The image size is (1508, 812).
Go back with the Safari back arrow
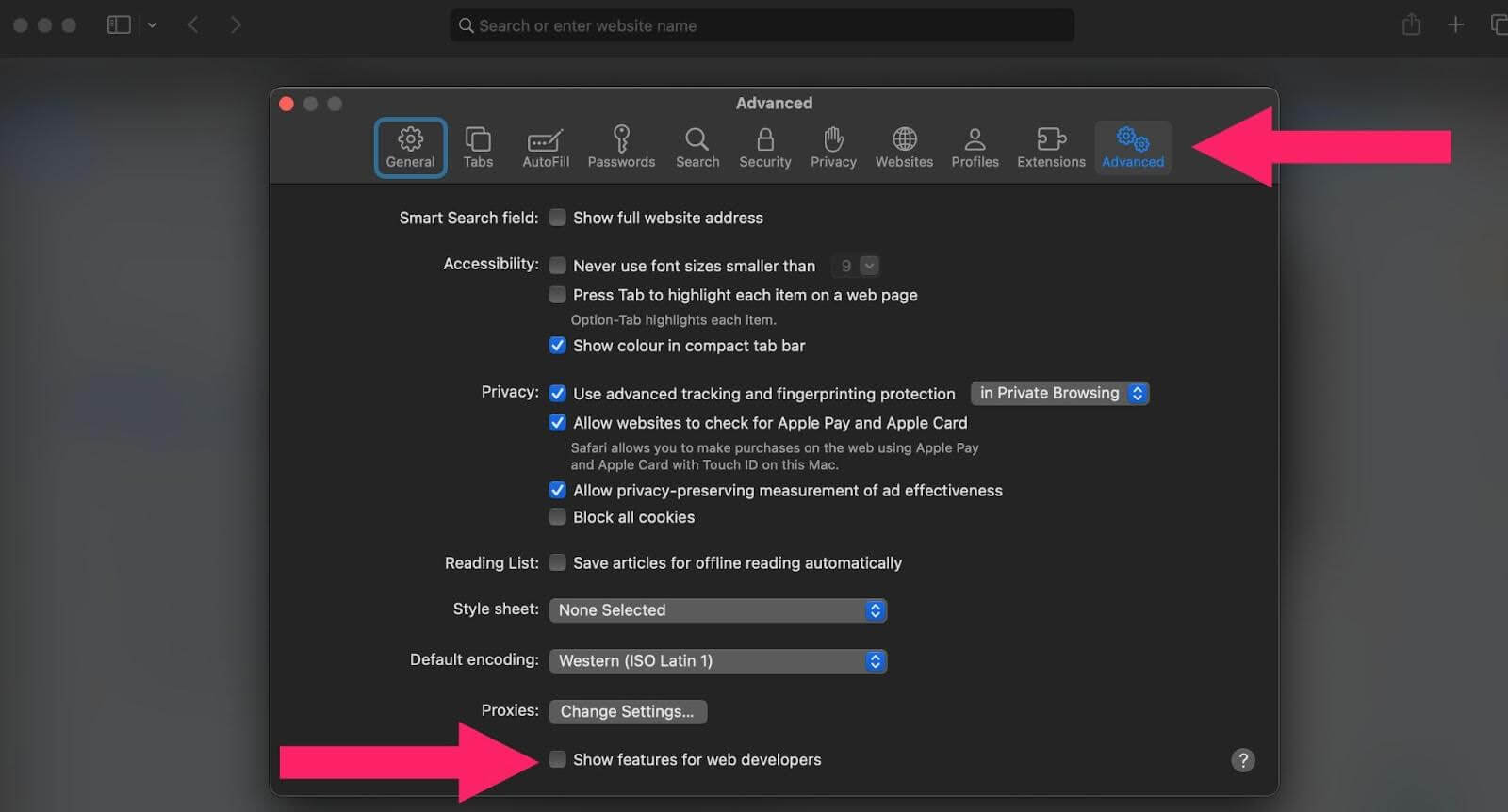click(x=193, y=25)
